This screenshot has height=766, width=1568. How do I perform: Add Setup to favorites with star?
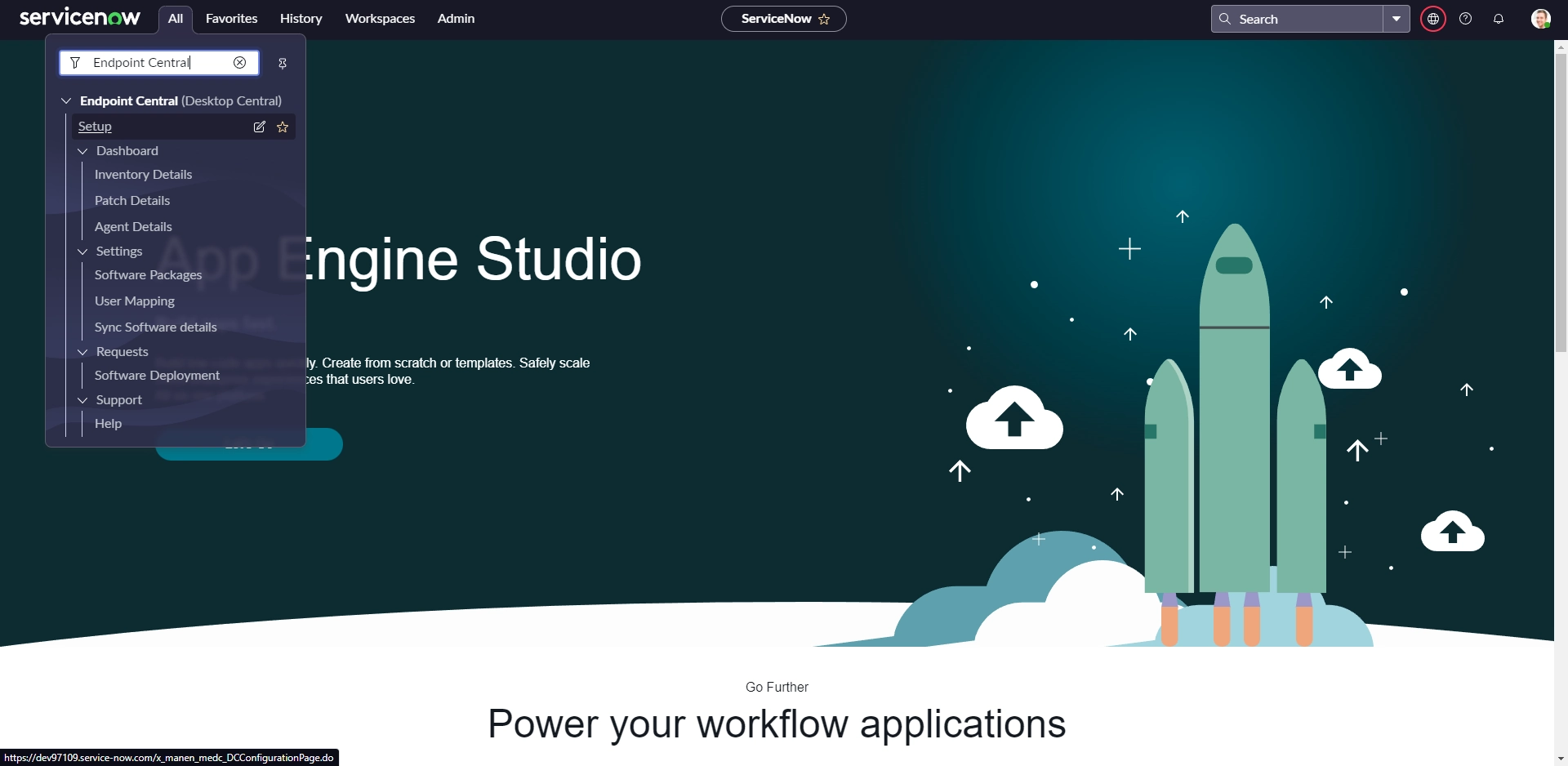(x=283, y=127)
